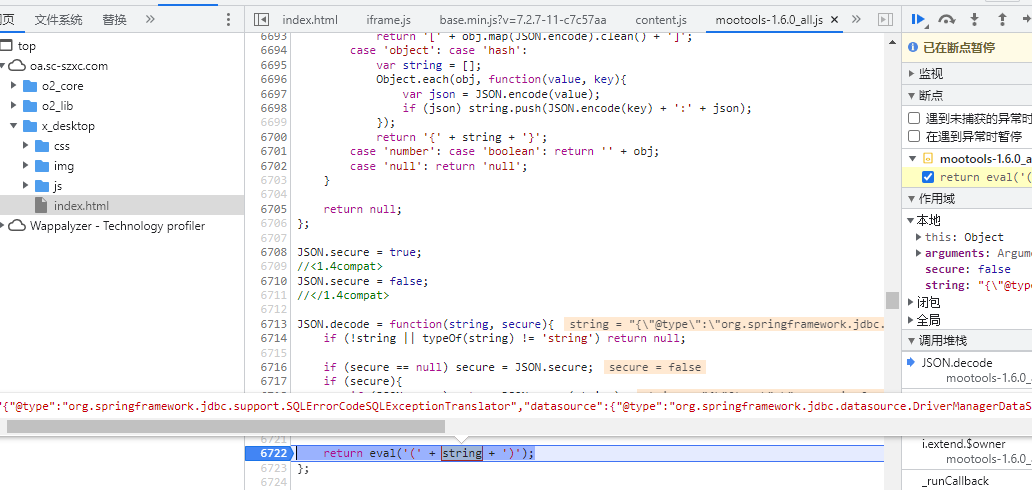Collapse the x_desktop folder
Screen dimensions: 1032x490
pyautogui.click(x=14, y=126)
